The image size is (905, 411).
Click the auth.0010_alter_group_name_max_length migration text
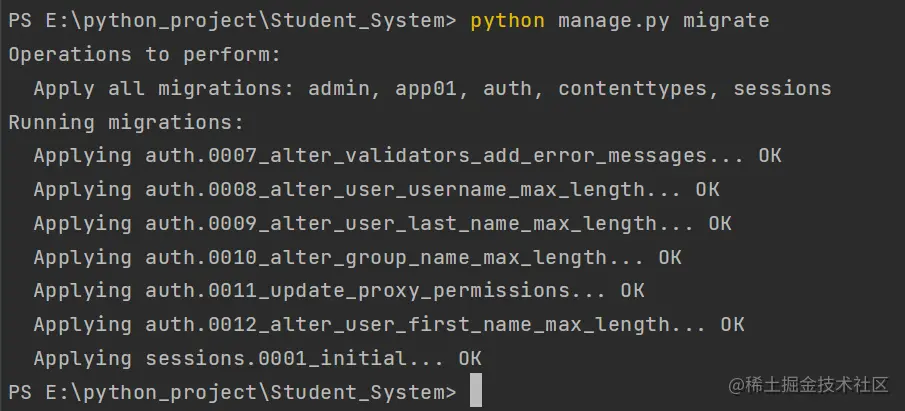pos(376,257)
